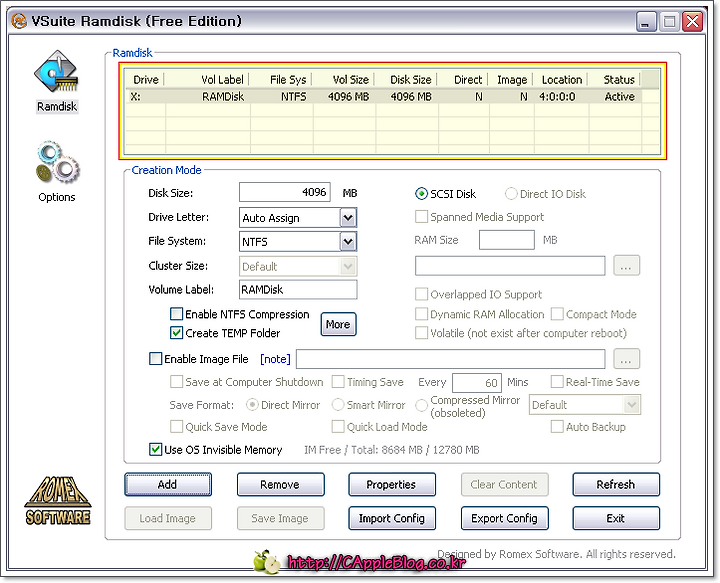Click the Status column header

pyautogui.click(x=615, y=79)
